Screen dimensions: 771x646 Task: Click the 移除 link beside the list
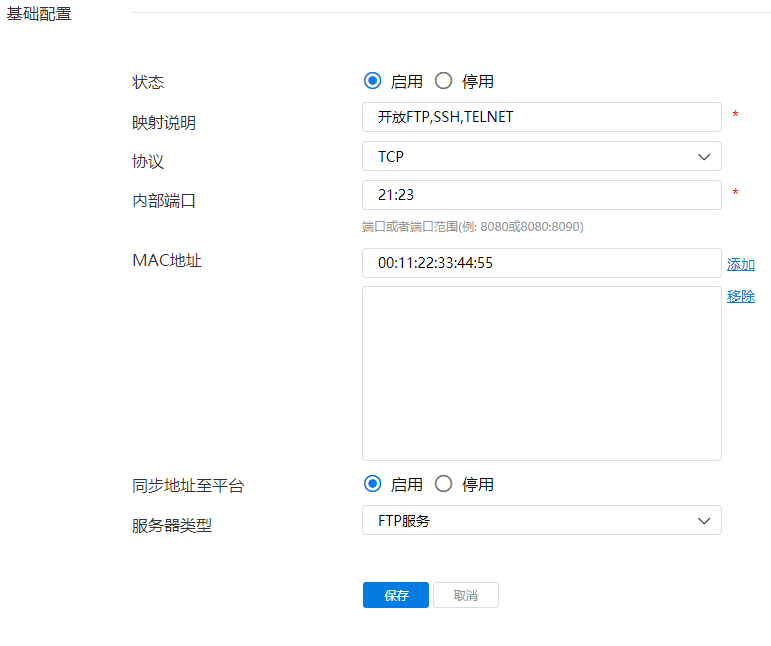click(740, 296)
